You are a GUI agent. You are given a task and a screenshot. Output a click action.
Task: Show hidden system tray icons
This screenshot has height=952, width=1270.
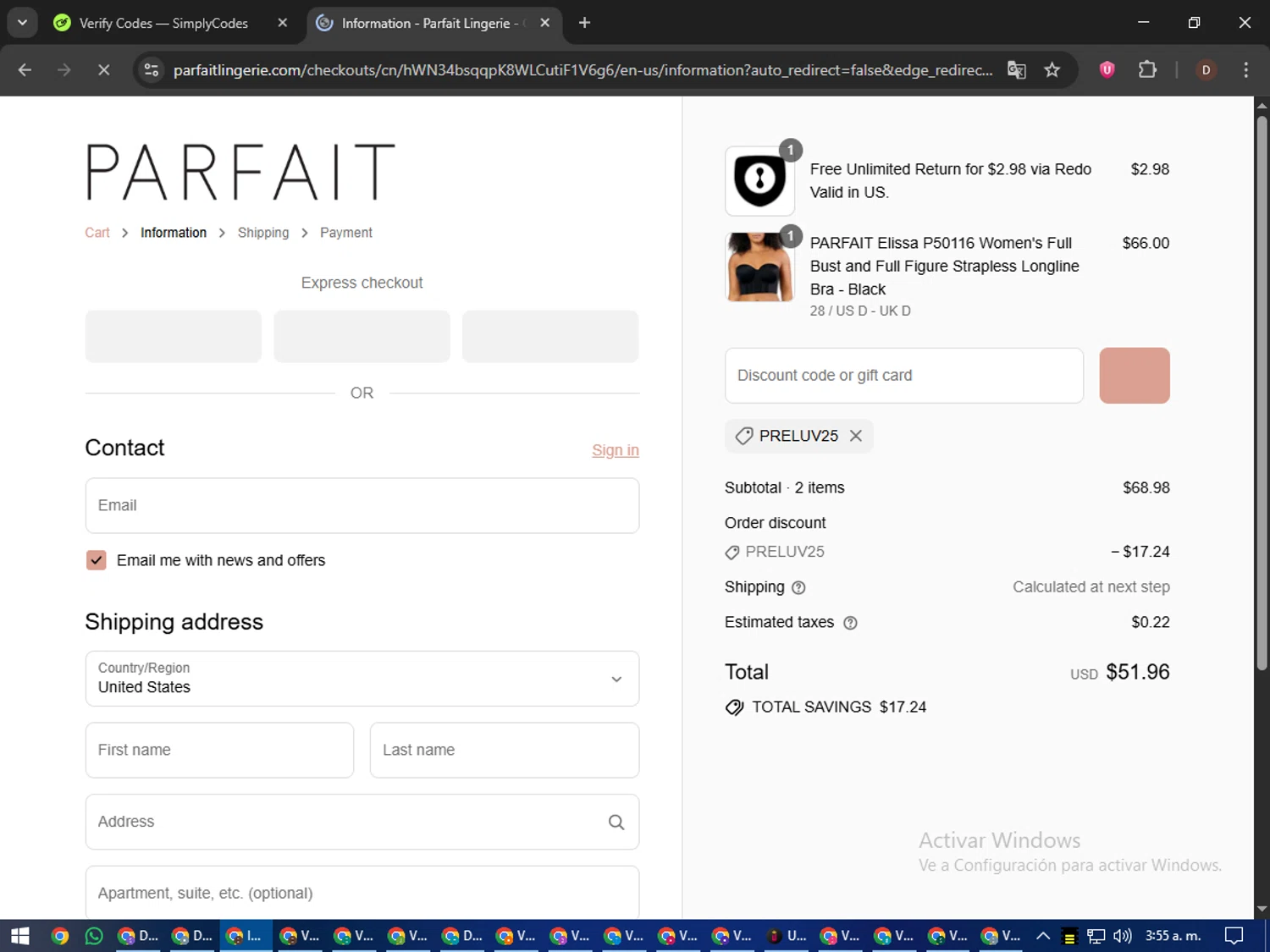(x=1043, y=936)
